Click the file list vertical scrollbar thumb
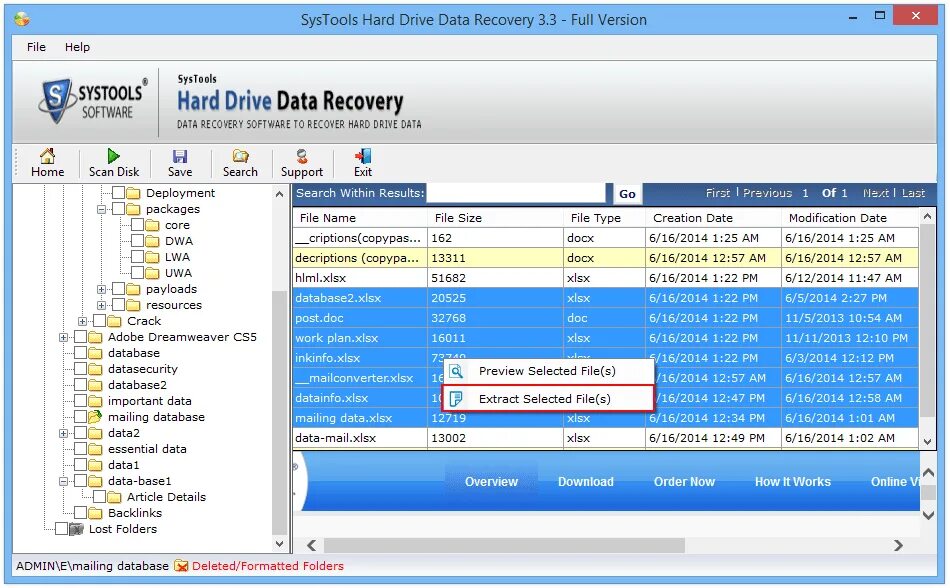The width and height of the screenshot is (950, 588). [x=927, y=321]
